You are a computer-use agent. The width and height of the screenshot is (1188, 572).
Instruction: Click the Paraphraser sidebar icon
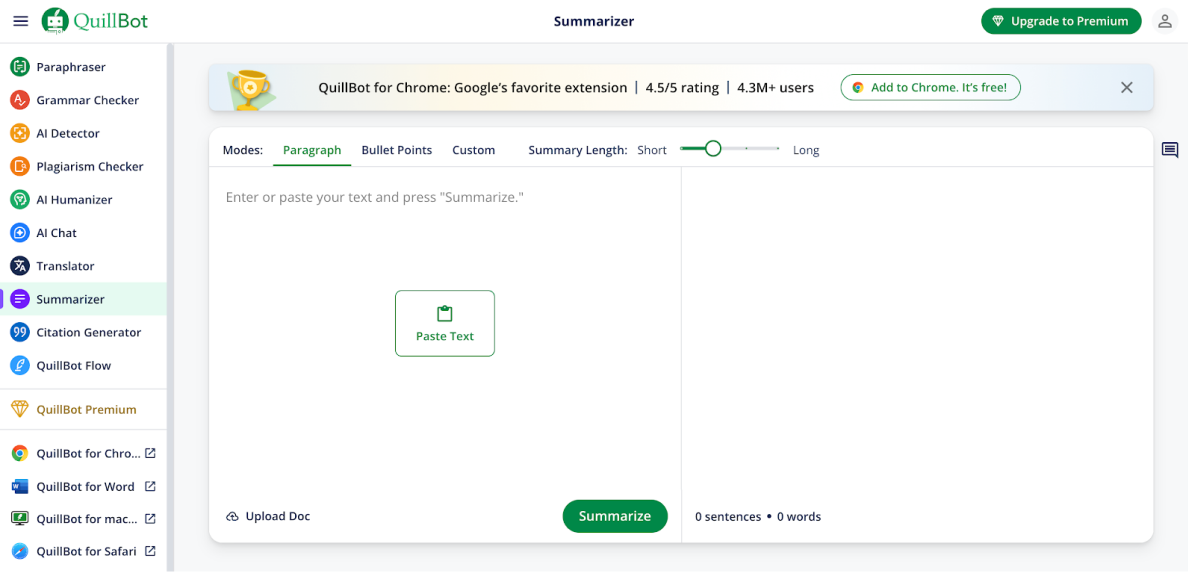[20, 67]
